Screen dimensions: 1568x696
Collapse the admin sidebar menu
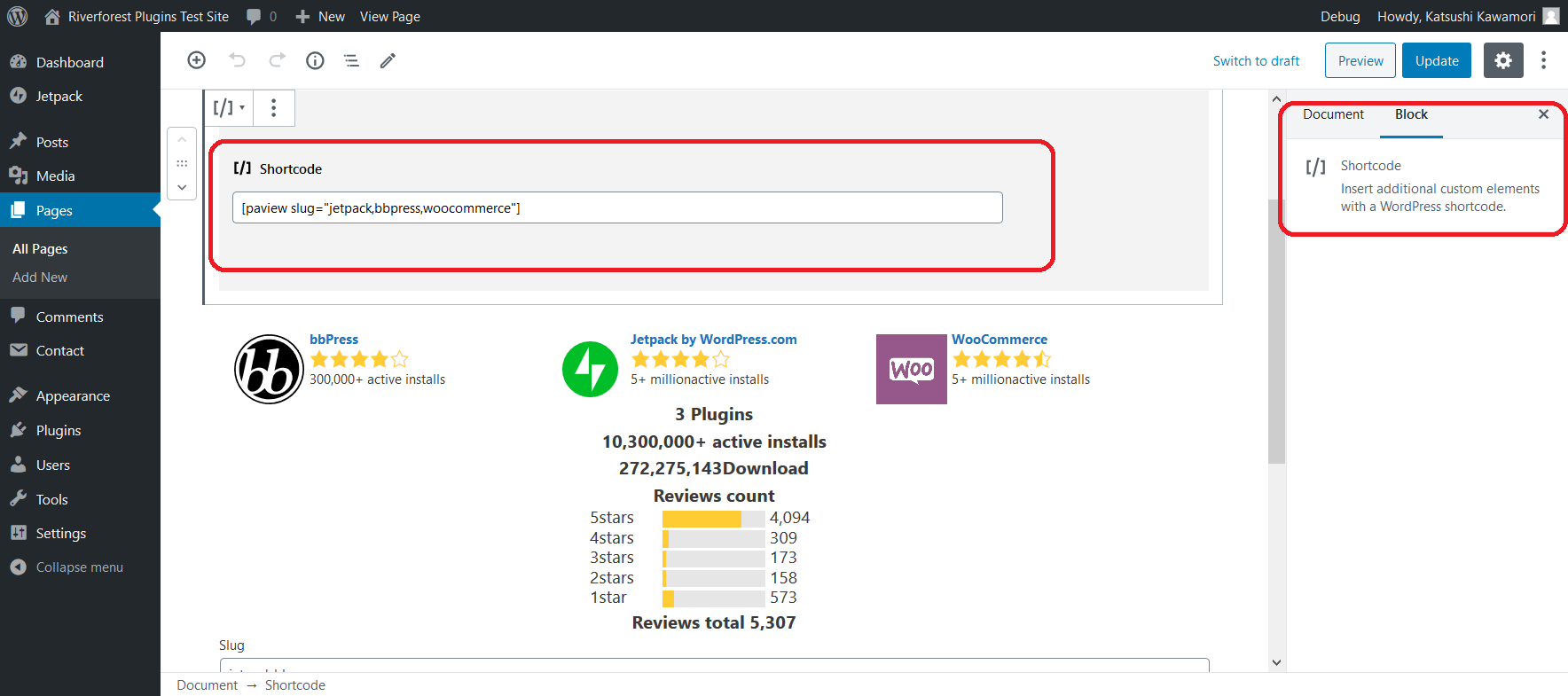coord(80,567)
